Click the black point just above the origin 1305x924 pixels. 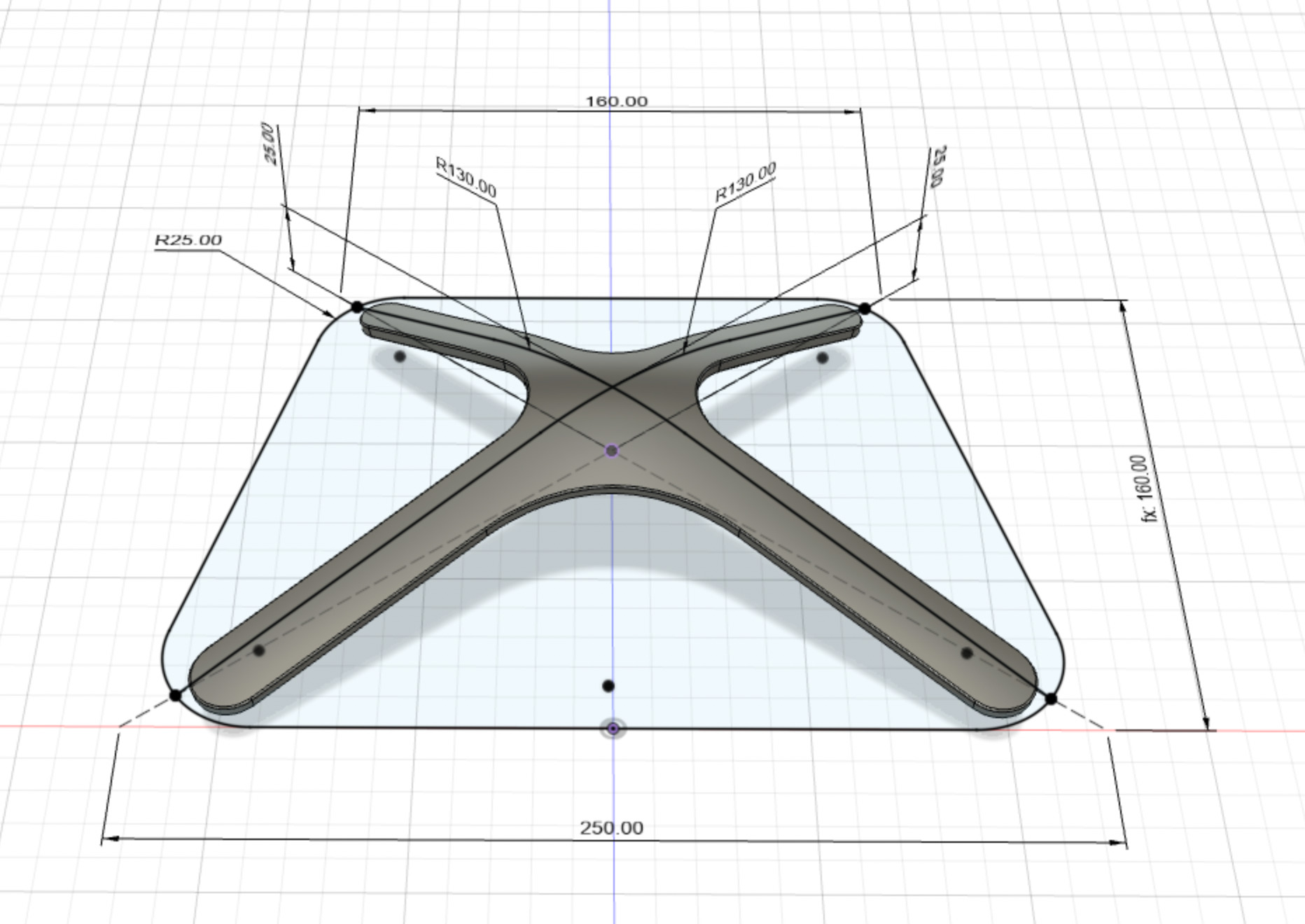tap(608, 686)
